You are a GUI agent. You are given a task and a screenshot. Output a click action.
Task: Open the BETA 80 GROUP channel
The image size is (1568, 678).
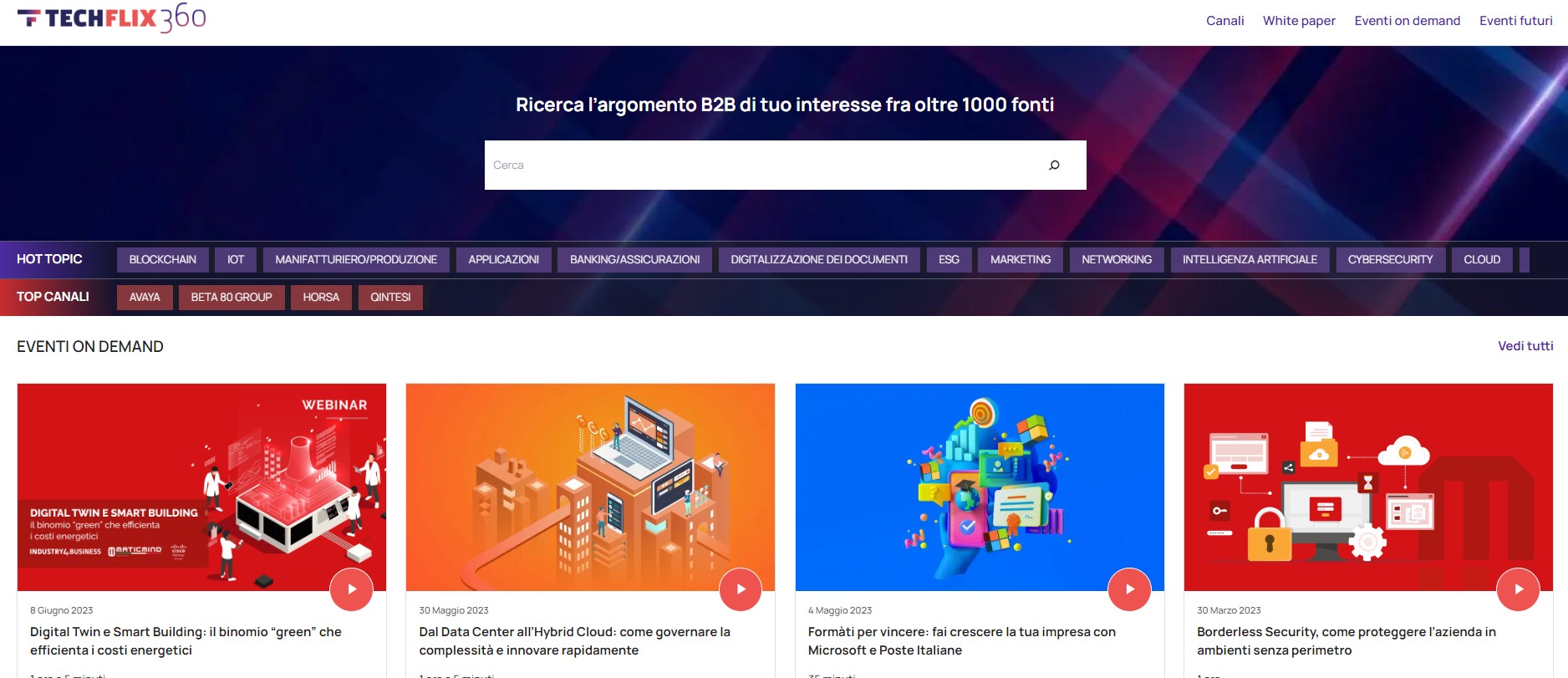pyautogui.click(x=232, y=298)
